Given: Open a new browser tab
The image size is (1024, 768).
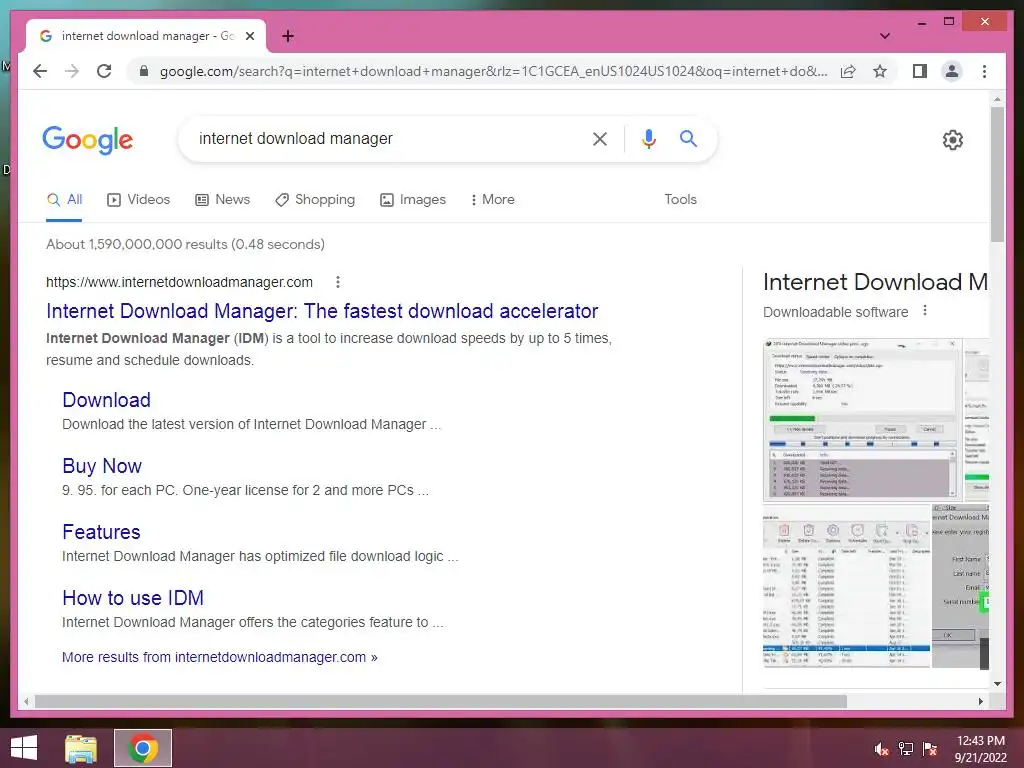Looking at the screenshot, I should click(x=287, y=36).
